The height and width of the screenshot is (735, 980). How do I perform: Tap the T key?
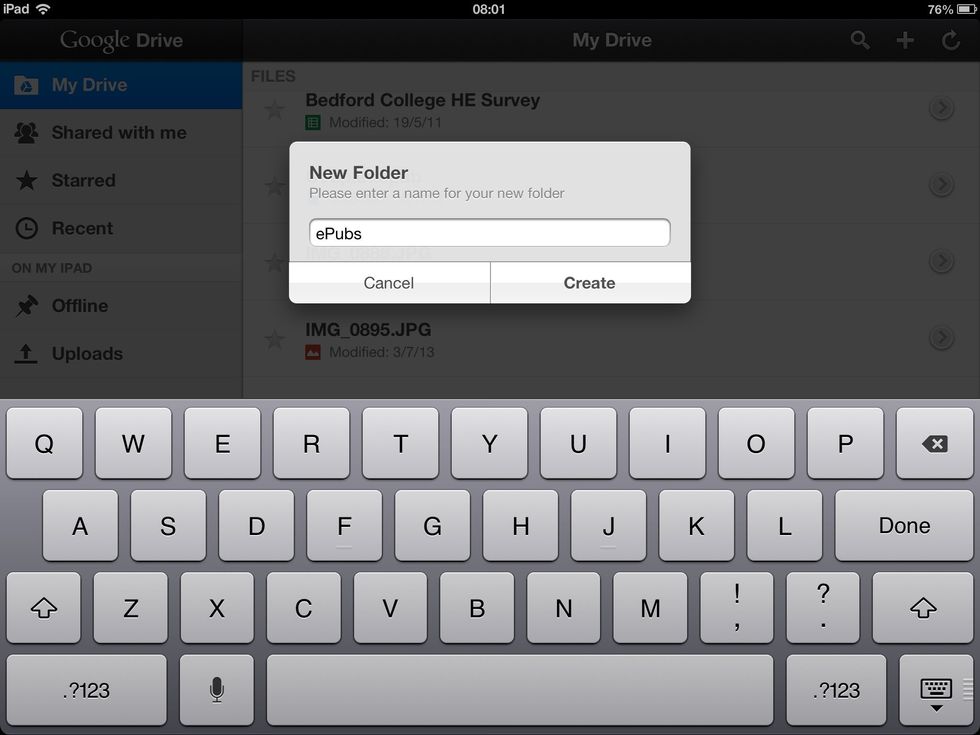pyautogui.click(x=401, y=444)
